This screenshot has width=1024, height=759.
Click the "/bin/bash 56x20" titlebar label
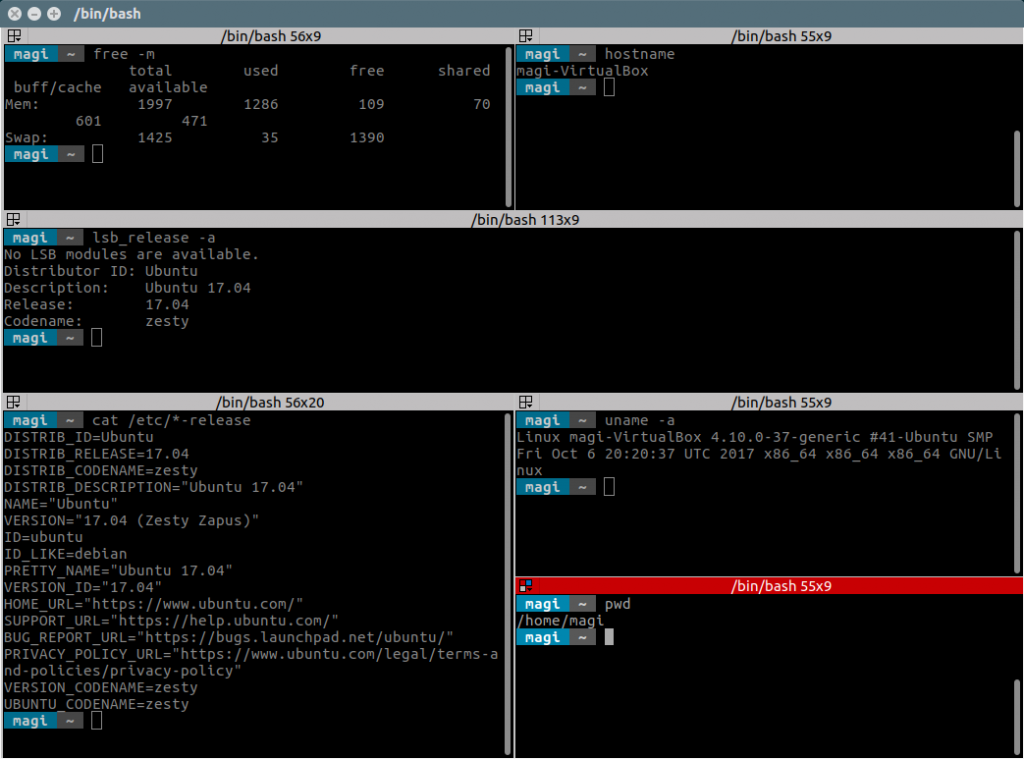click(x=268, y=402)
